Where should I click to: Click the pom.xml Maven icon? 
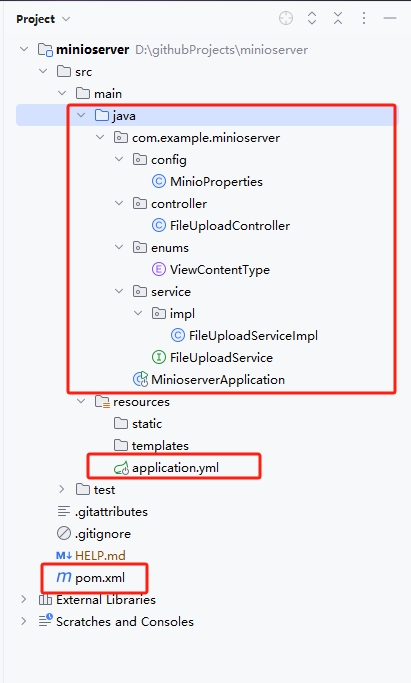(x=64, y=577)
